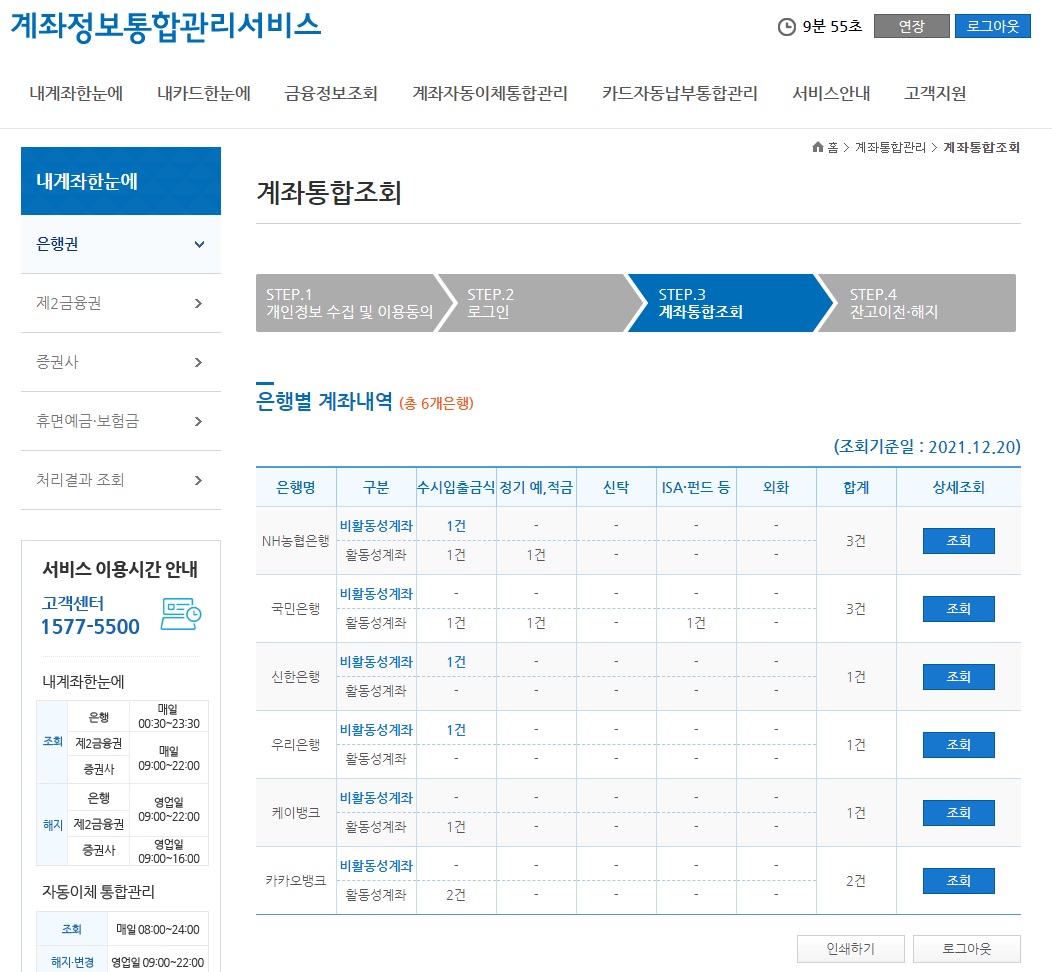The height and width of the screenshot is (972, 1052).
Task: Click 조회 button for 신한은행
Action: coord(958,677)
